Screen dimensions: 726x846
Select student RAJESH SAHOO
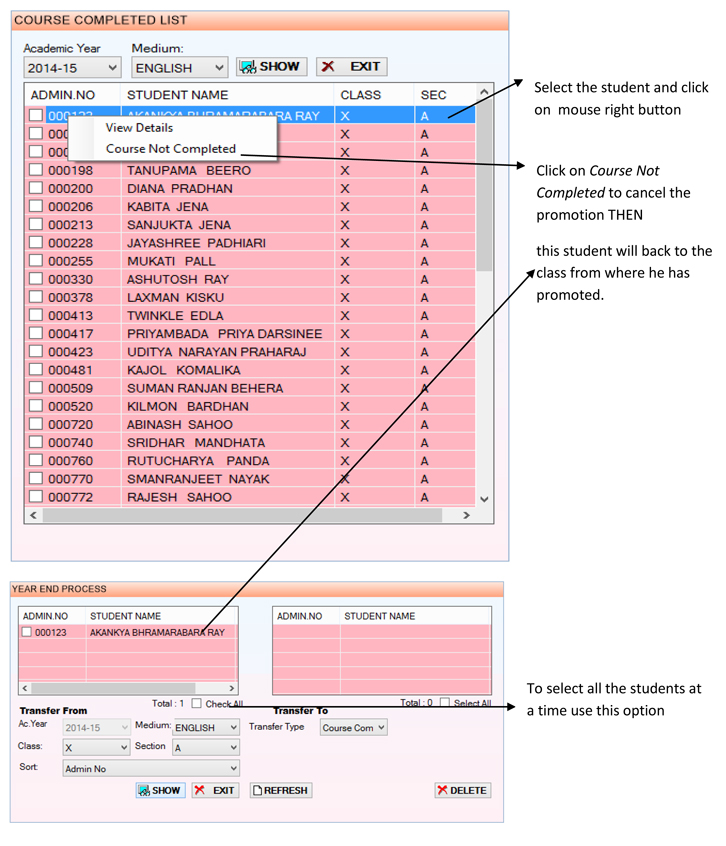point(180,497)
